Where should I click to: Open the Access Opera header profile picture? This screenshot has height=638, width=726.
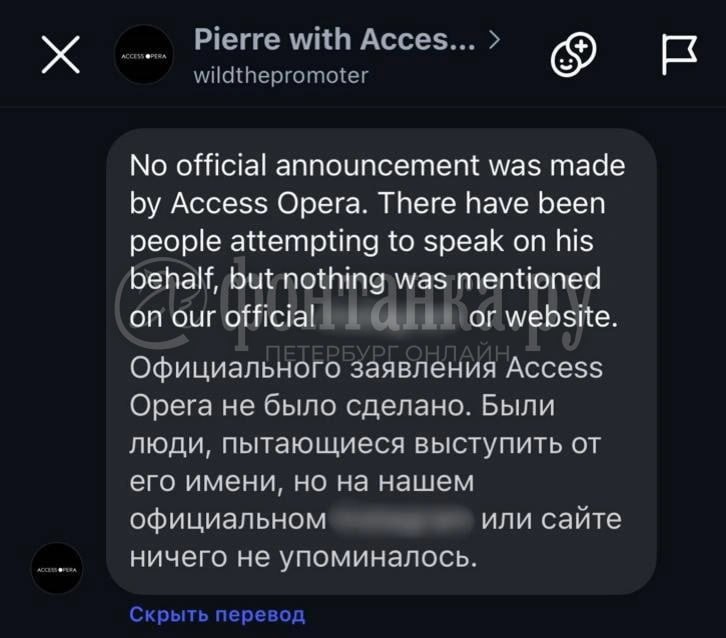[x=144, y=55]
